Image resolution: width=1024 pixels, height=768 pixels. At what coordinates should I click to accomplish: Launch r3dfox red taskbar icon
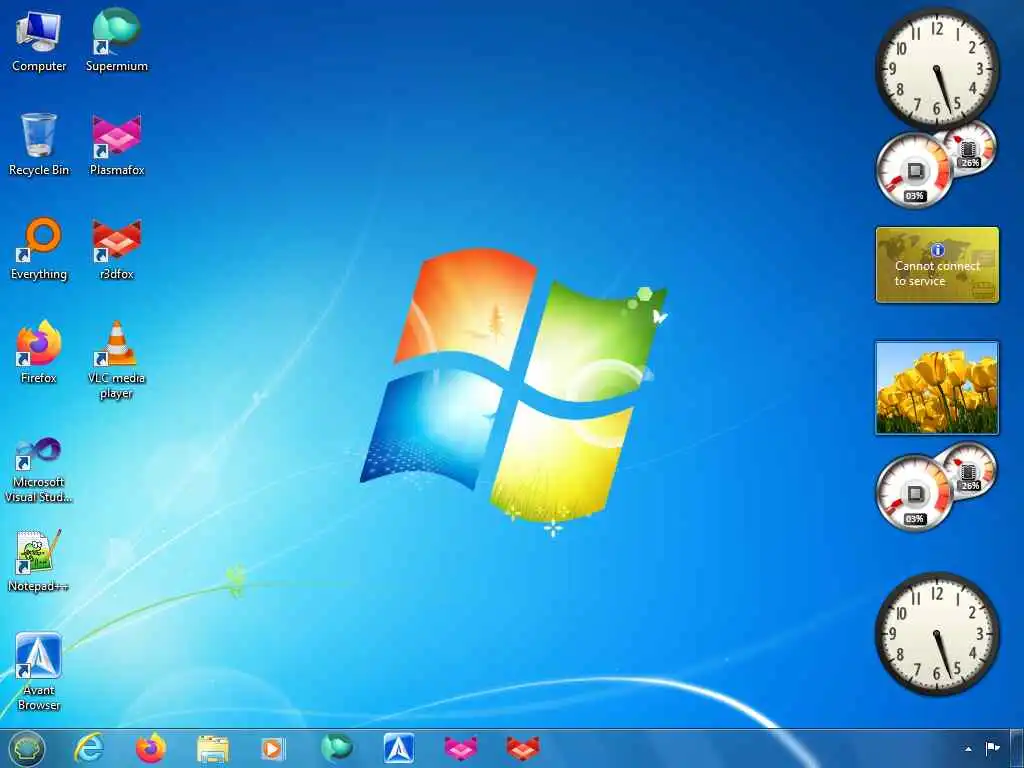pos(522,748)
